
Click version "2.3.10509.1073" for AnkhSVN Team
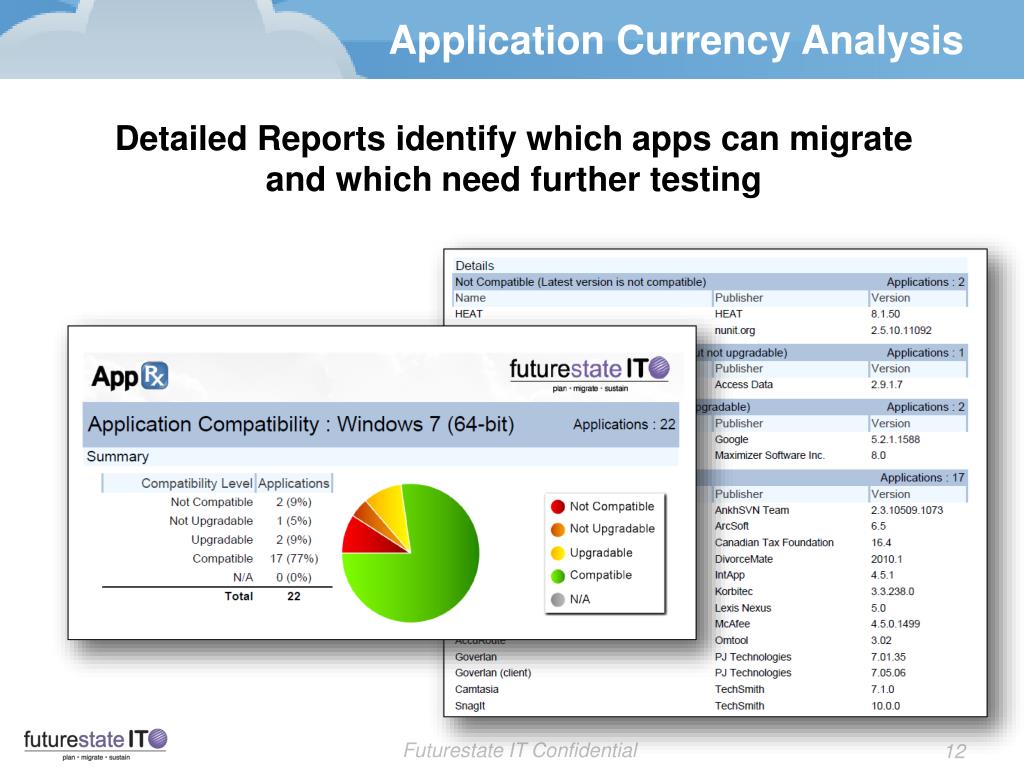click(907, 510)
